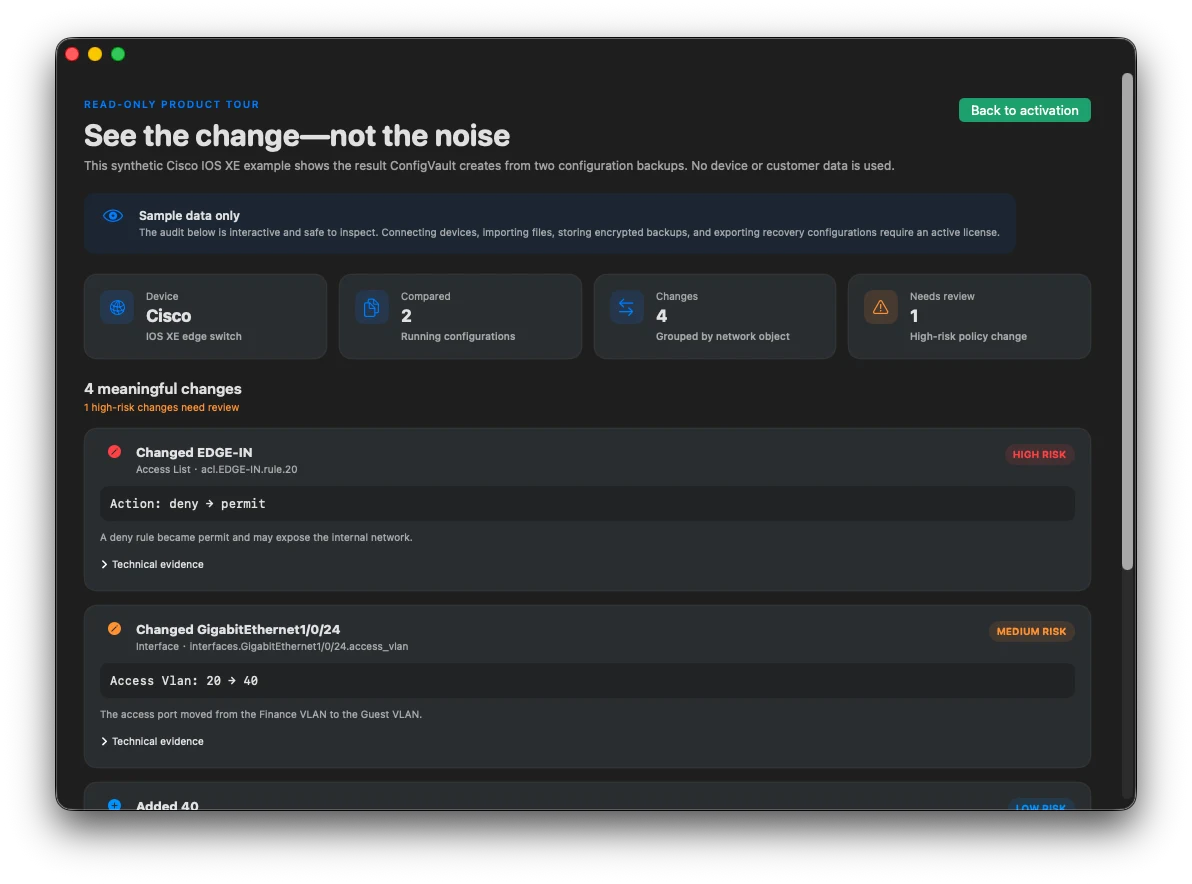
Task: Click the 'Access List · acl.EDGE-IN.rule.20' path text
Action: 217,470
